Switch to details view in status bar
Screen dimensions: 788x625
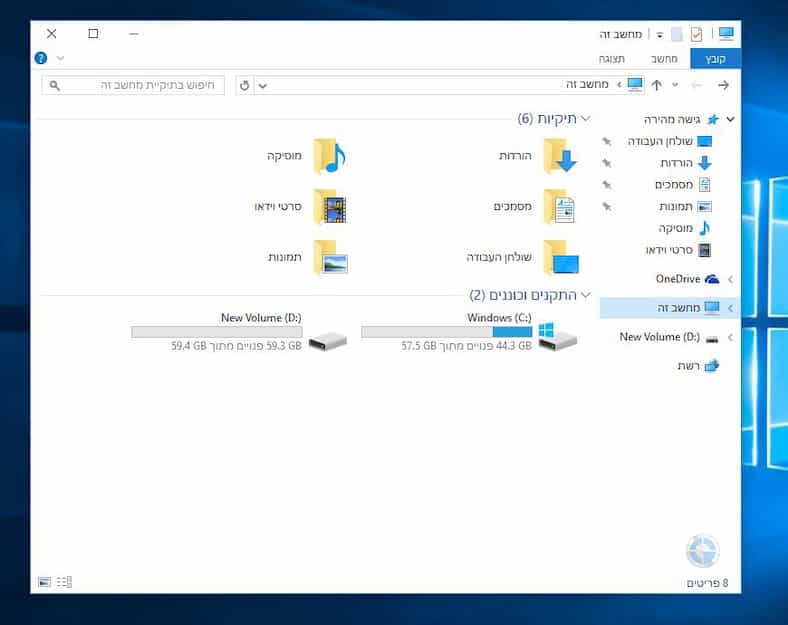tap(65, 581)
